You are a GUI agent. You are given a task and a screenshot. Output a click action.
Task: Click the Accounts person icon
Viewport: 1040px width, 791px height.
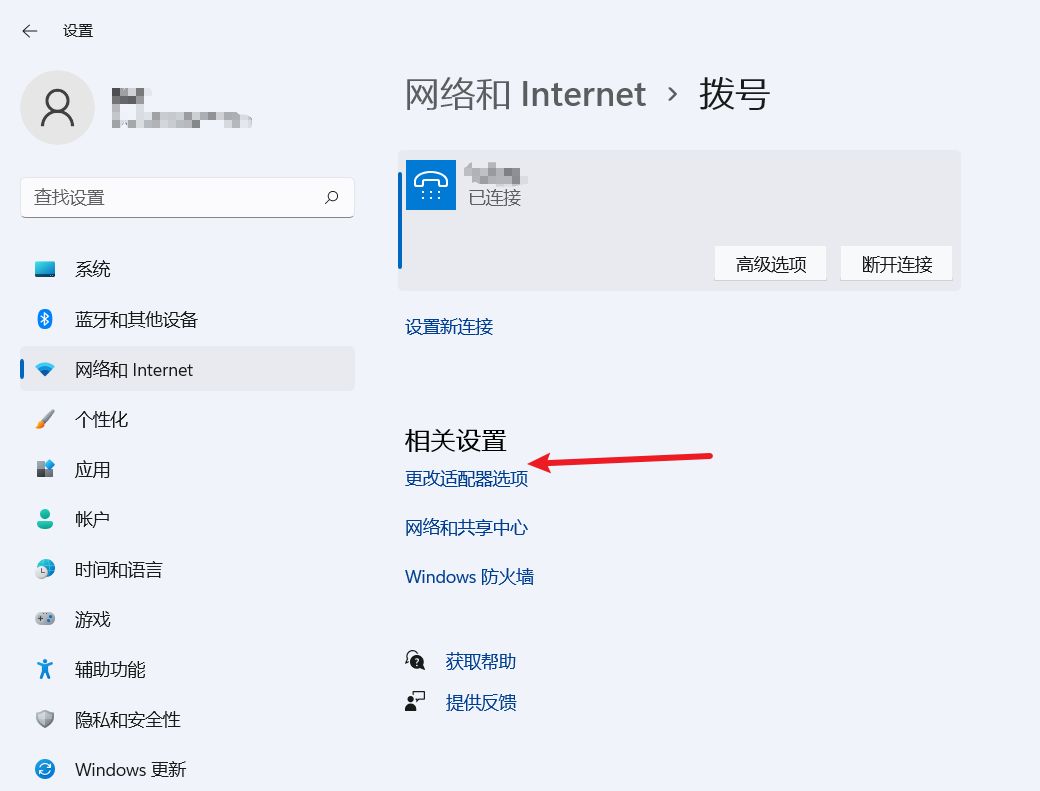tap(45, 518)
